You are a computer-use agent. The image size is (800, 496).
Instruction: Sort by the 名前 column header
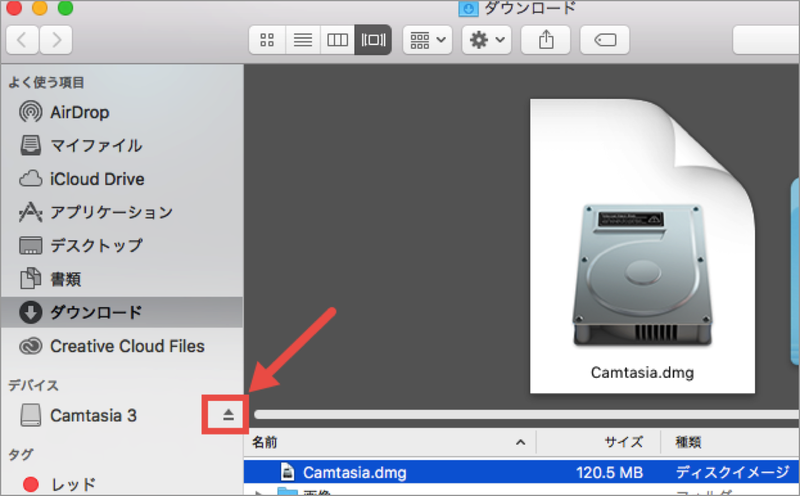click(390, 442)
